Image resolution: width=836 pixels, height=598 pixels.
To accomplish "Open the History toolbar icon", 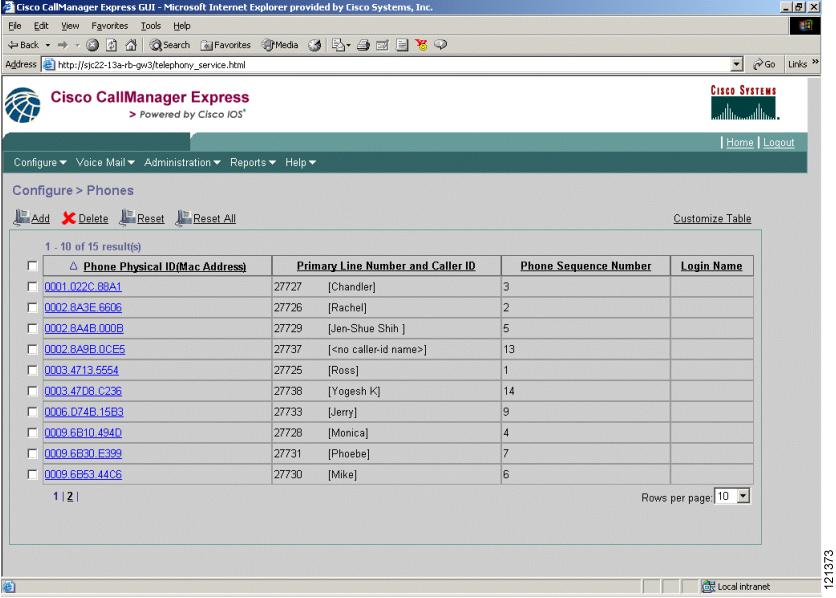I will (315, 45).
